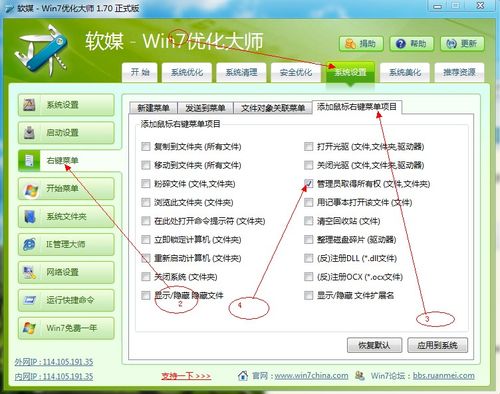Select the 系统设置 top tab

point(350,73)
